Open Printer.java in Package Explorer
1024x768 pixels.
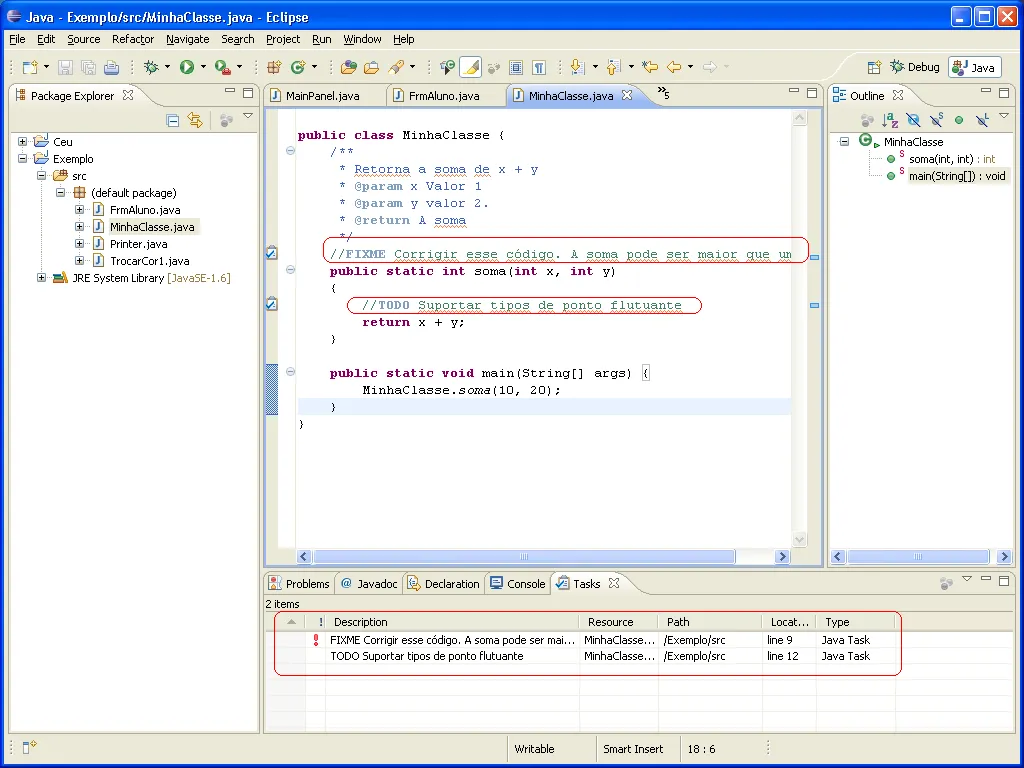tap(138, 244)
